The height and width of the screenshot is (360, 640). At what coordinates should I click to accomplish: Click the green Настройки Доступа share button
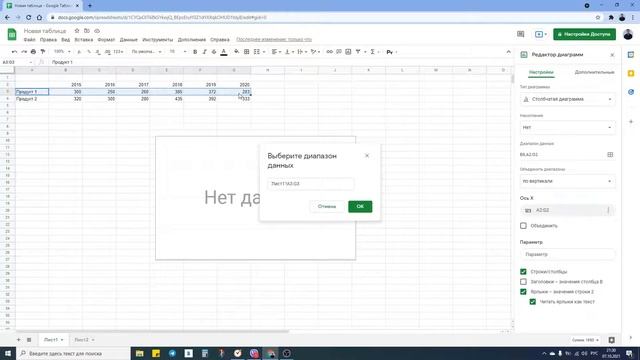(584, 34)
